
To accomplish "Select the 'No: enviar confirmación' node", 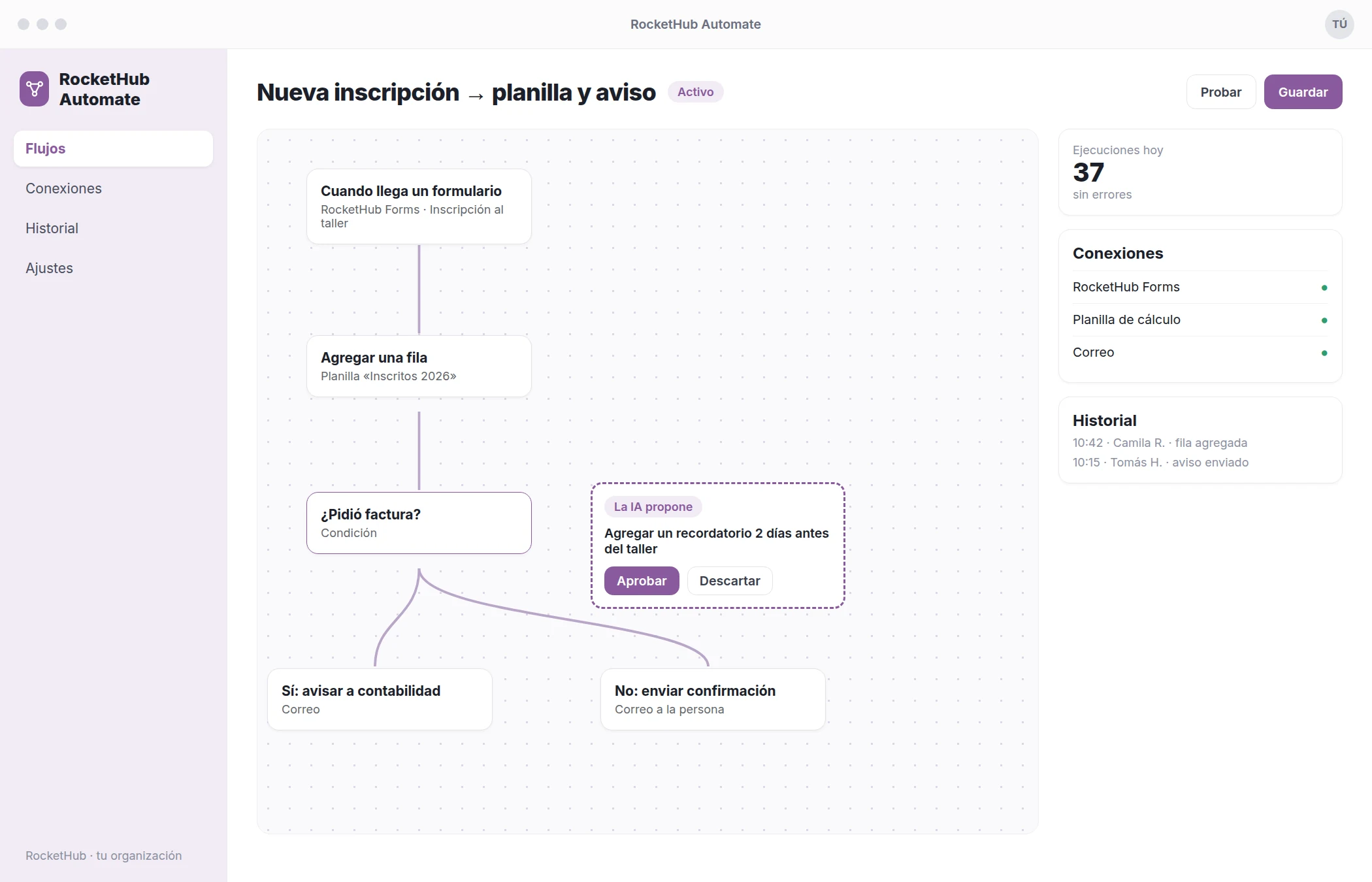I will (x=713, y=699).
